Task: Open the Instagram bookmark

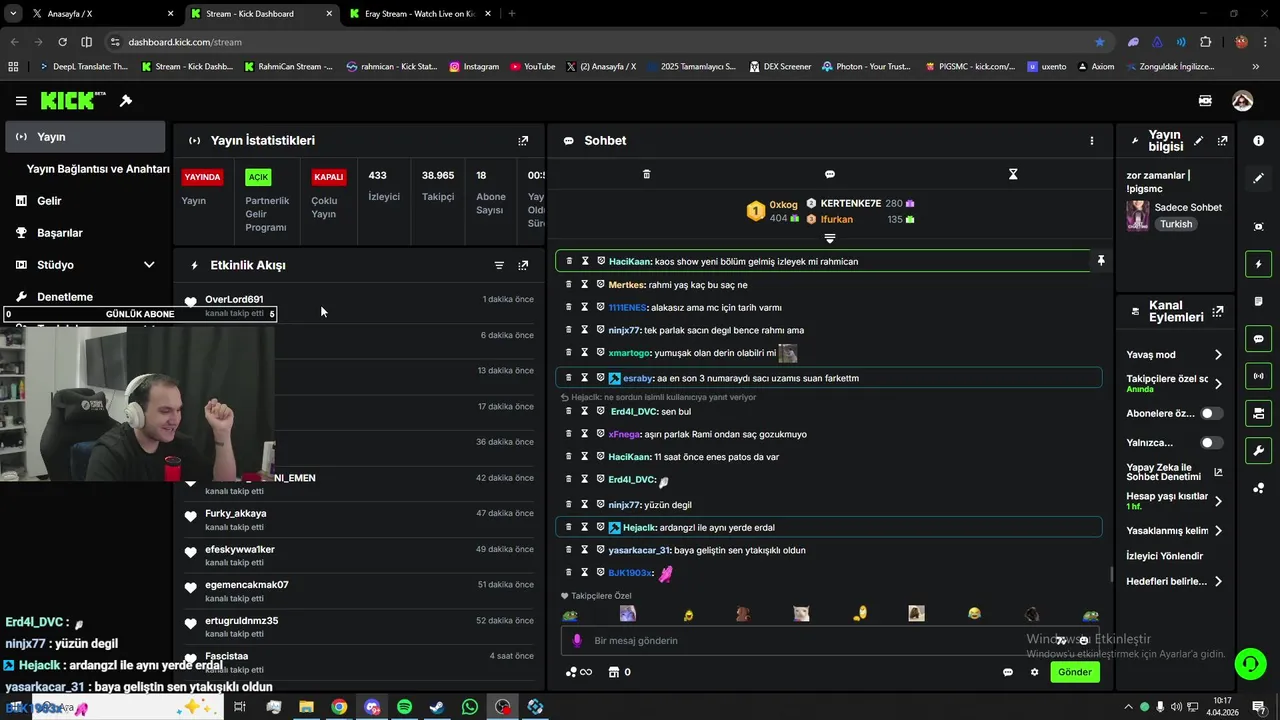Action: coord(474,67)
